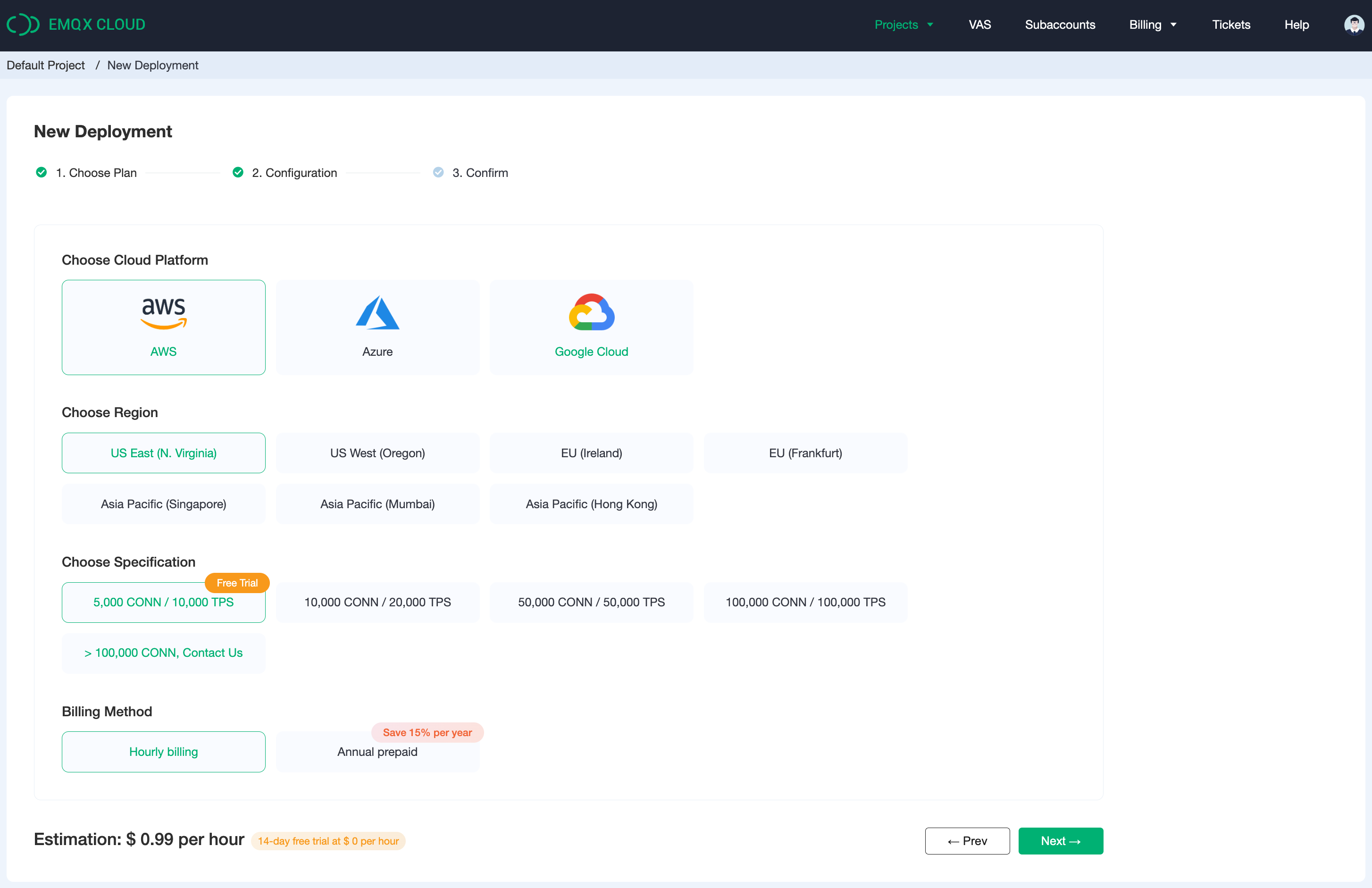
Task: Click the Confirm step indicator icon
Action: click(x=438, y=172)
